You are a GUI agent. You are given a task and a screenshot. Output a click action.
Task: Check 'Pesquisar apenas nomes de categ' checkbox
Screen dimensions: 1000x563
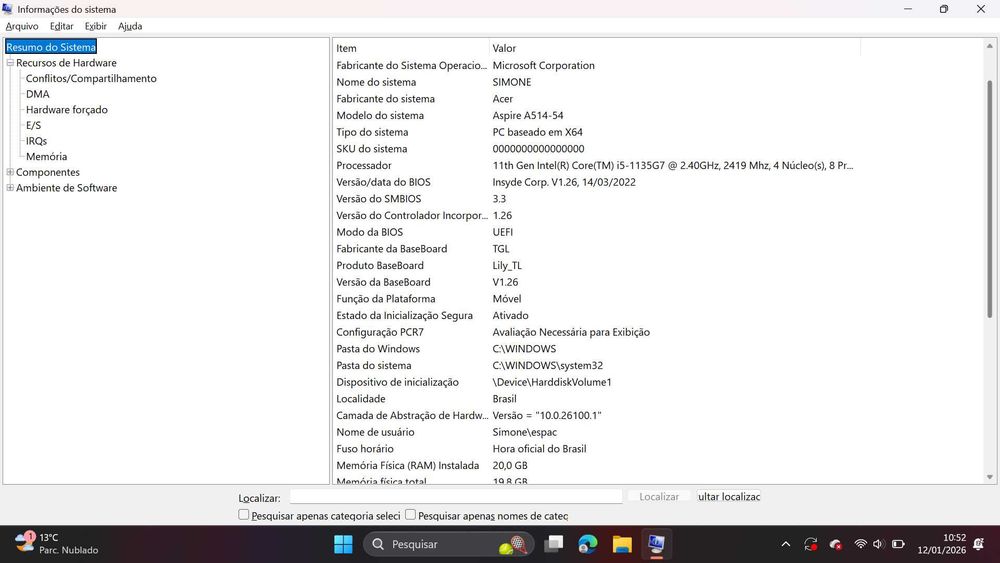(x=410, y=515)
